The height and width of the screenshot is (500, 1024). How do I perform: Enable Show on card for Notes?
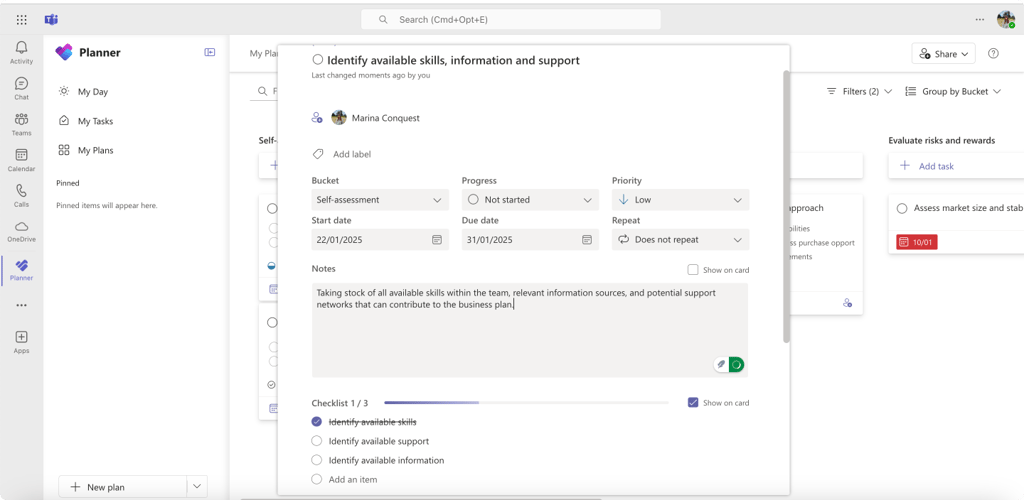click(693, 270)
